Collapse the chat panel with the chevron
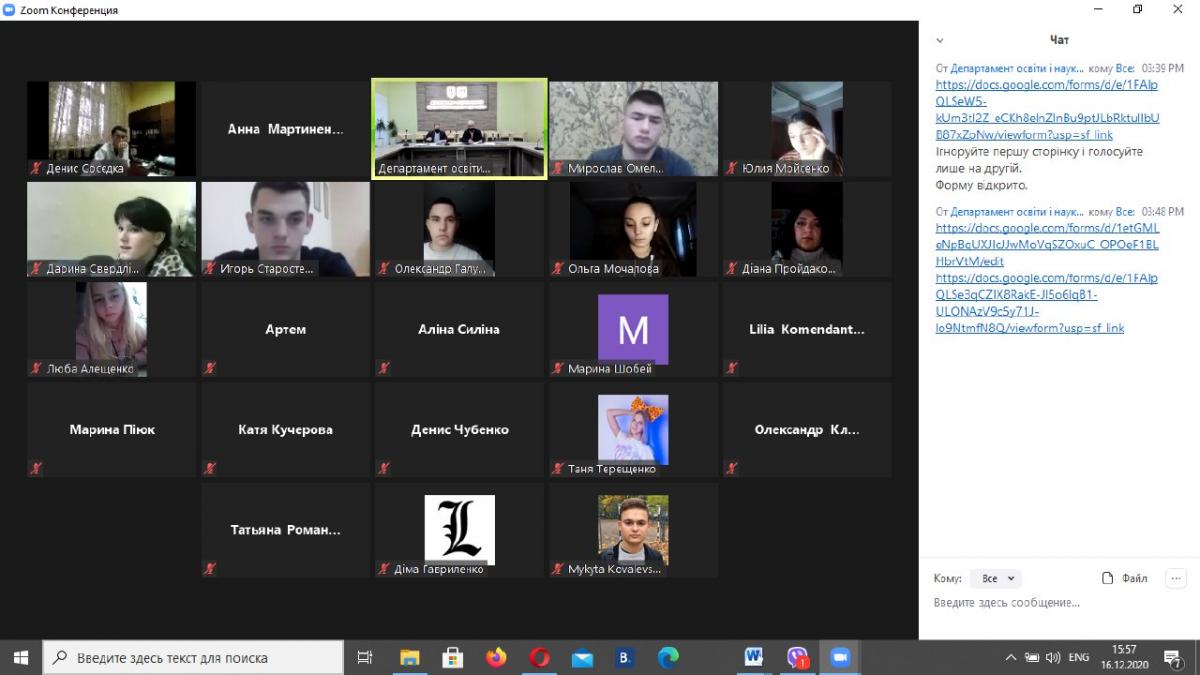1200x675 pixels. pyautogui.click(x=940, y=41)
